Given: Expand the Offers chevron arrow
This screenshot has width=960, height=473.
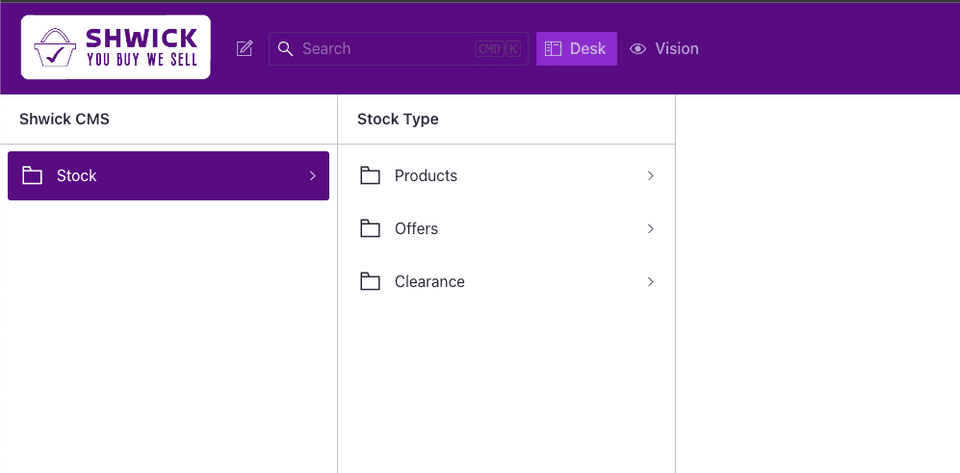Looking at the screenshot, I should tap(650, 229).
